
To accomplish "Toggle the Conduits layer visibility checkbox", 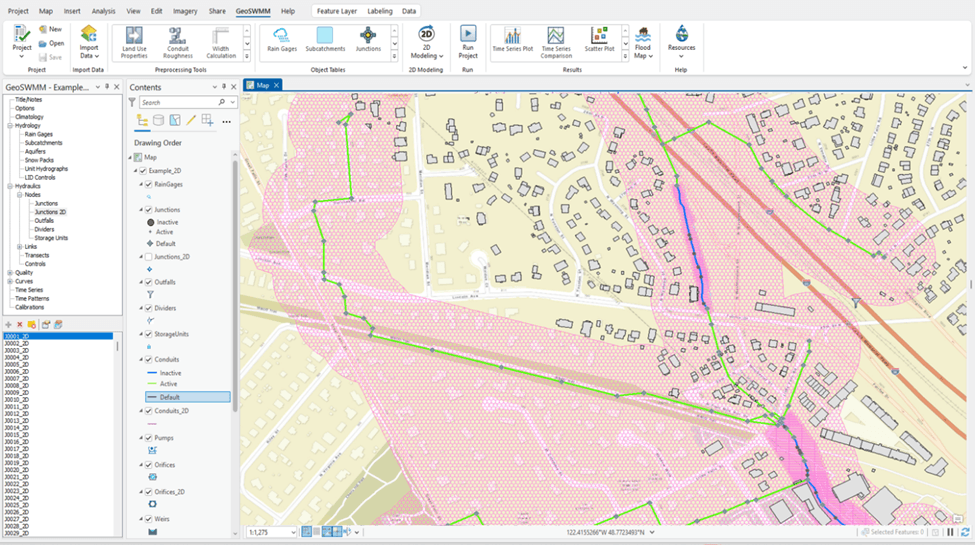I will [x=149, y=360].
